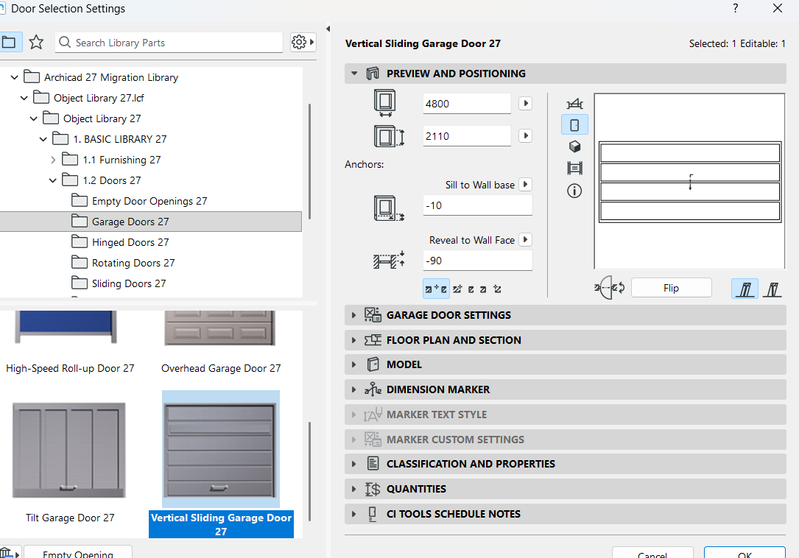Image resolution: width=799 pixels, height=558 pixels.
Task: Expand FLOOR PLAN AND SECTION panel
Action: pos(565,340)
